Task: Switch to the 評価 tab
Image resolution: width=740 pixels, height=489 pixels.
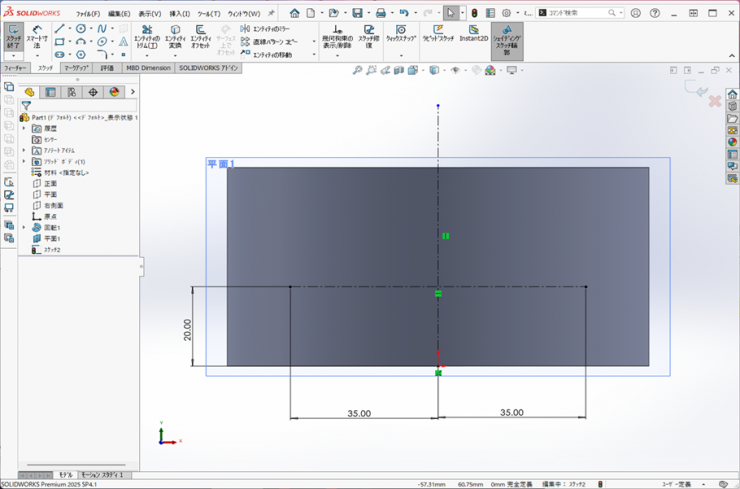Action: tap(107, 68)
